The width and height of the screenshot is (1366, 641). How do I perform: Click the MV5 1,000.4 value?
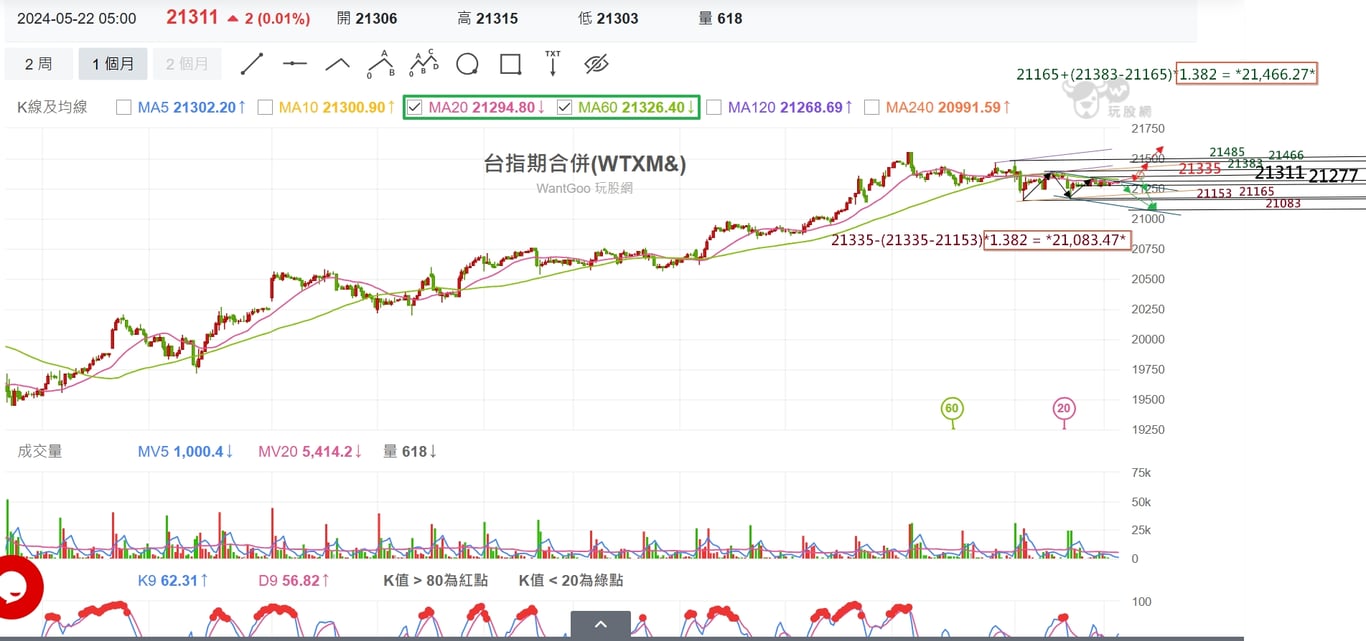tap(185, 451)
